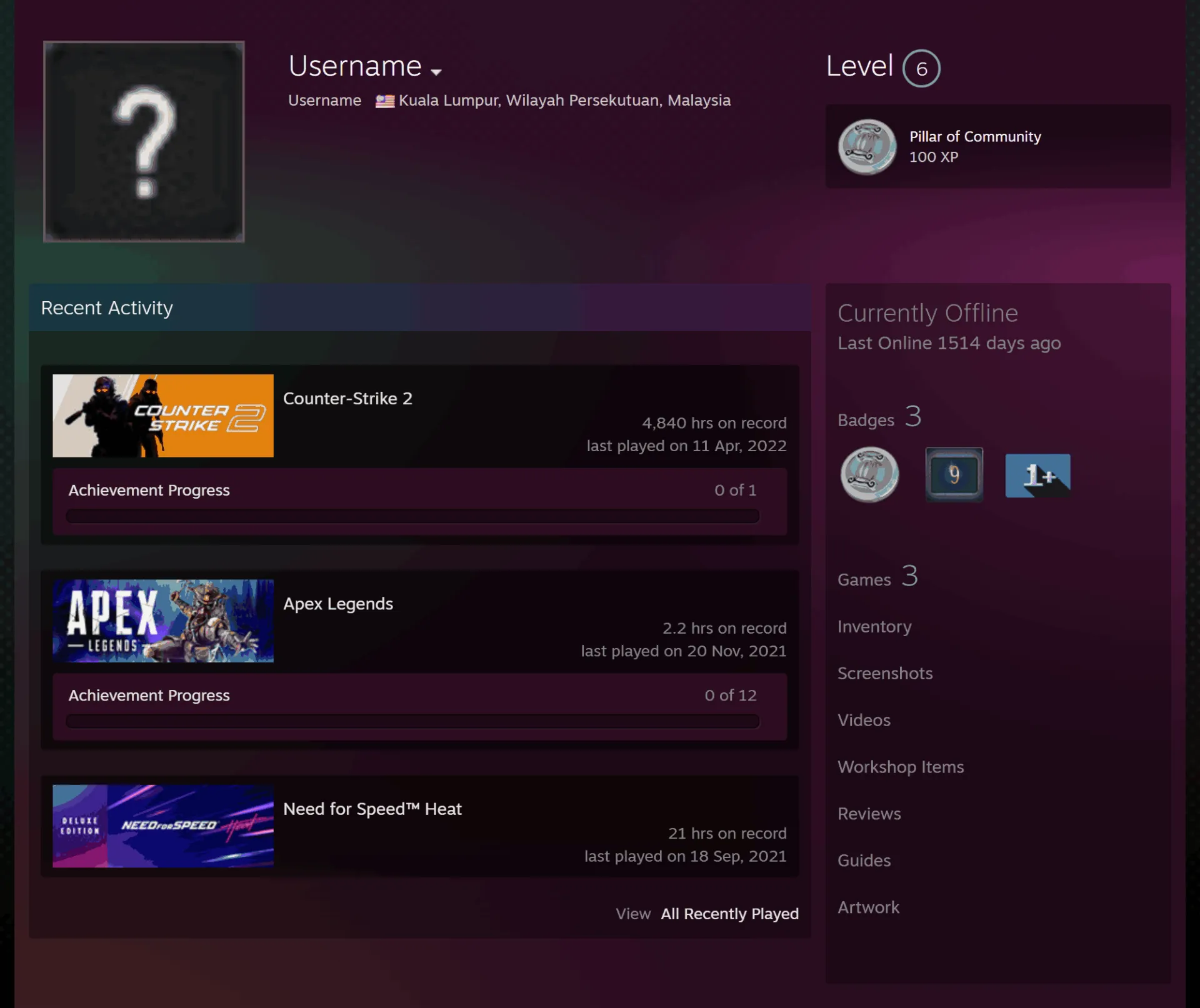Open the Counter-Strike 2 game banner
1200x1008 pixels.
[163, 416]
